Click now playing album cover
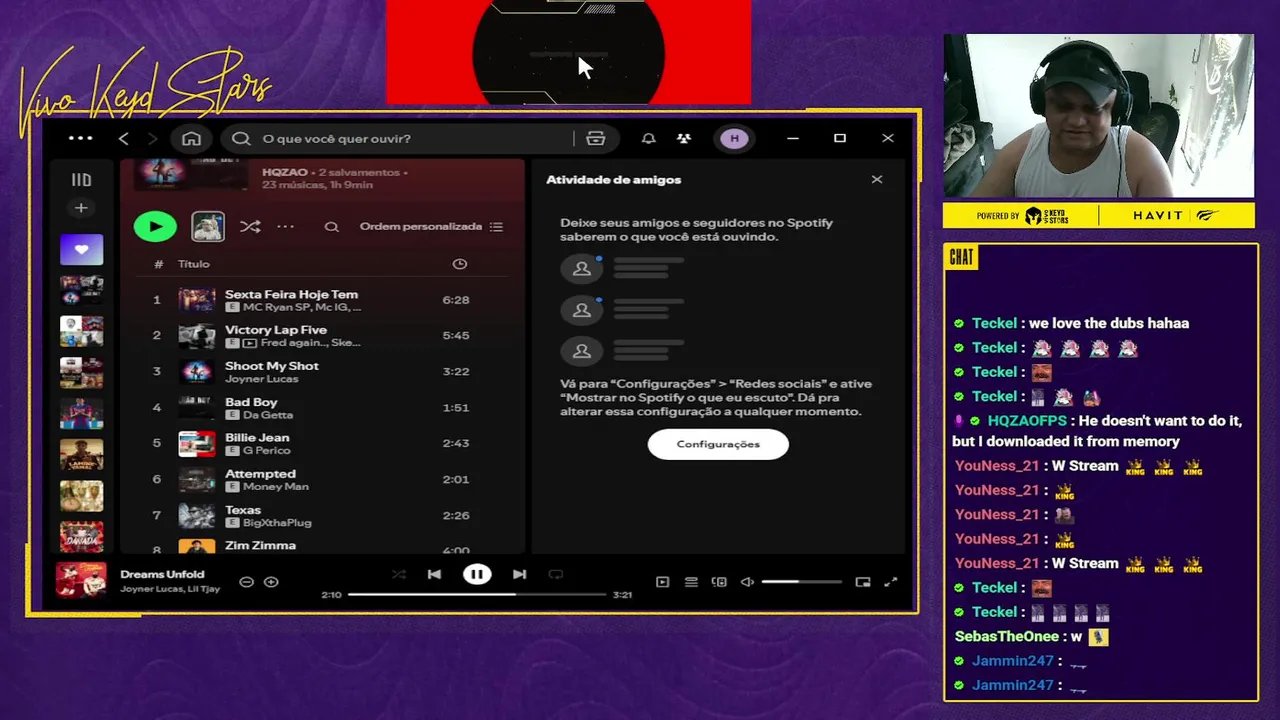 click(81, 580)
